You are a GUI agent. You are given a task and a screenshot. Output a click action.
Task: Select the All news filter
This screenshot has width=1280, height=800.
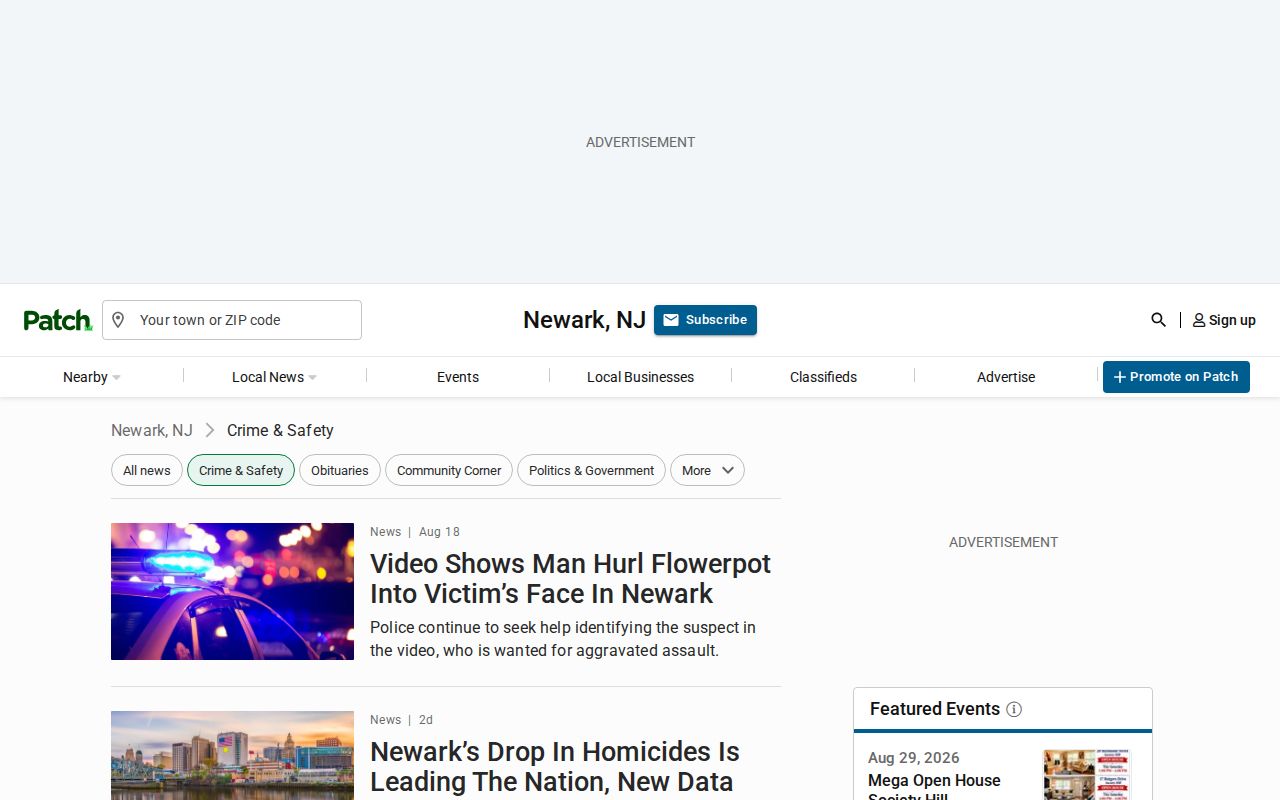147,470
